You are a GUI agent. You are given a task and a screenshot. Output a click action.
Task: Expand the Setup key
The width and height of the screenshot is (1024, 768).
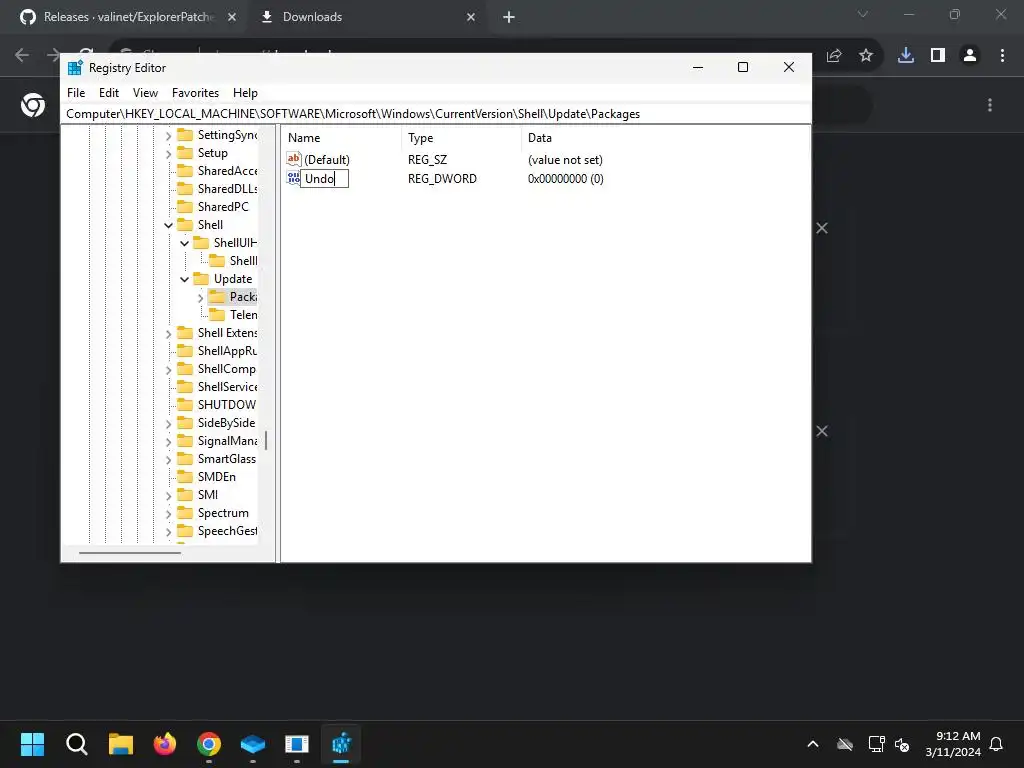coord(168,153)
